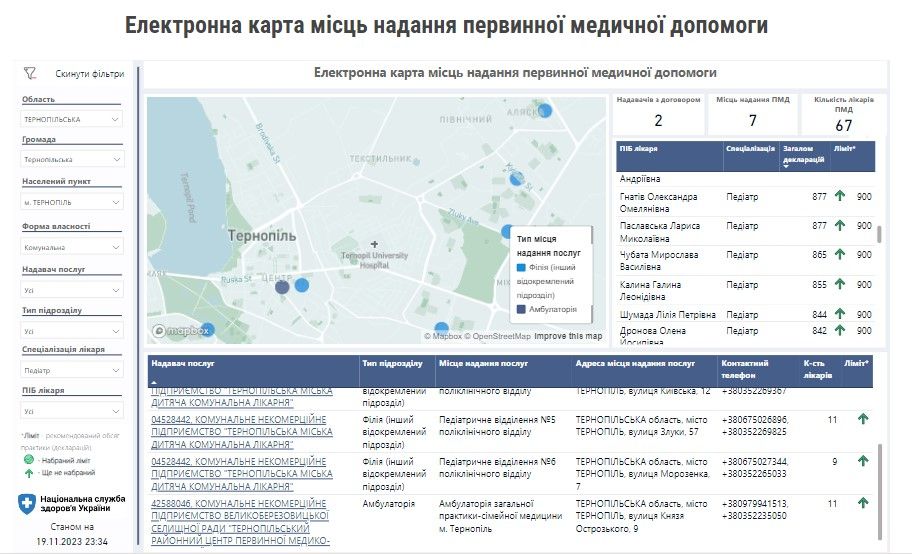Screen dimensions: 912x554
Task: Click green limit arrow in Амбулаторія row
Action: point(863,503)
